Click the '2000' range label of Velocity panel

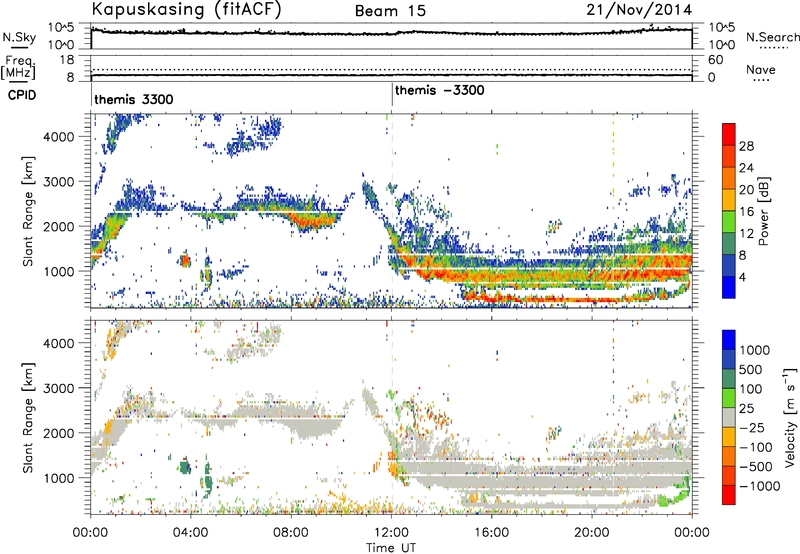58,433
